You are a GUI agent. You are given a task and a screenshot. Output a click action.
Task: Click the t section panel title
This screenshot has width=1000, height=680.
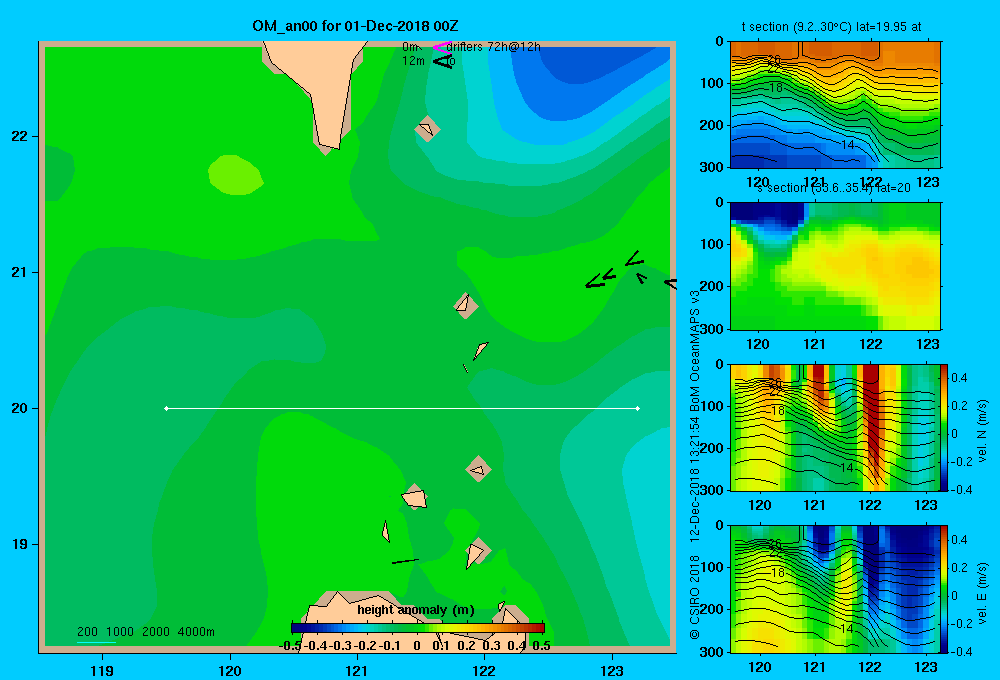coord(831,27)
